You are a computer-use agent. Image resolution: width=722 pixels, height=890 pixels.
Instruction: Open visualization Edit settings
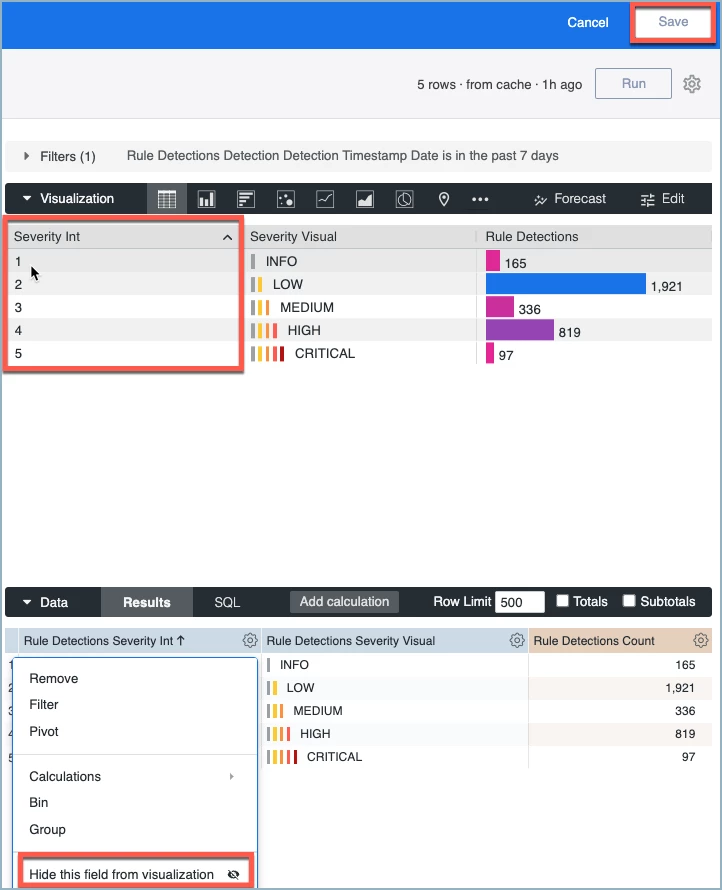click(662, 199)
